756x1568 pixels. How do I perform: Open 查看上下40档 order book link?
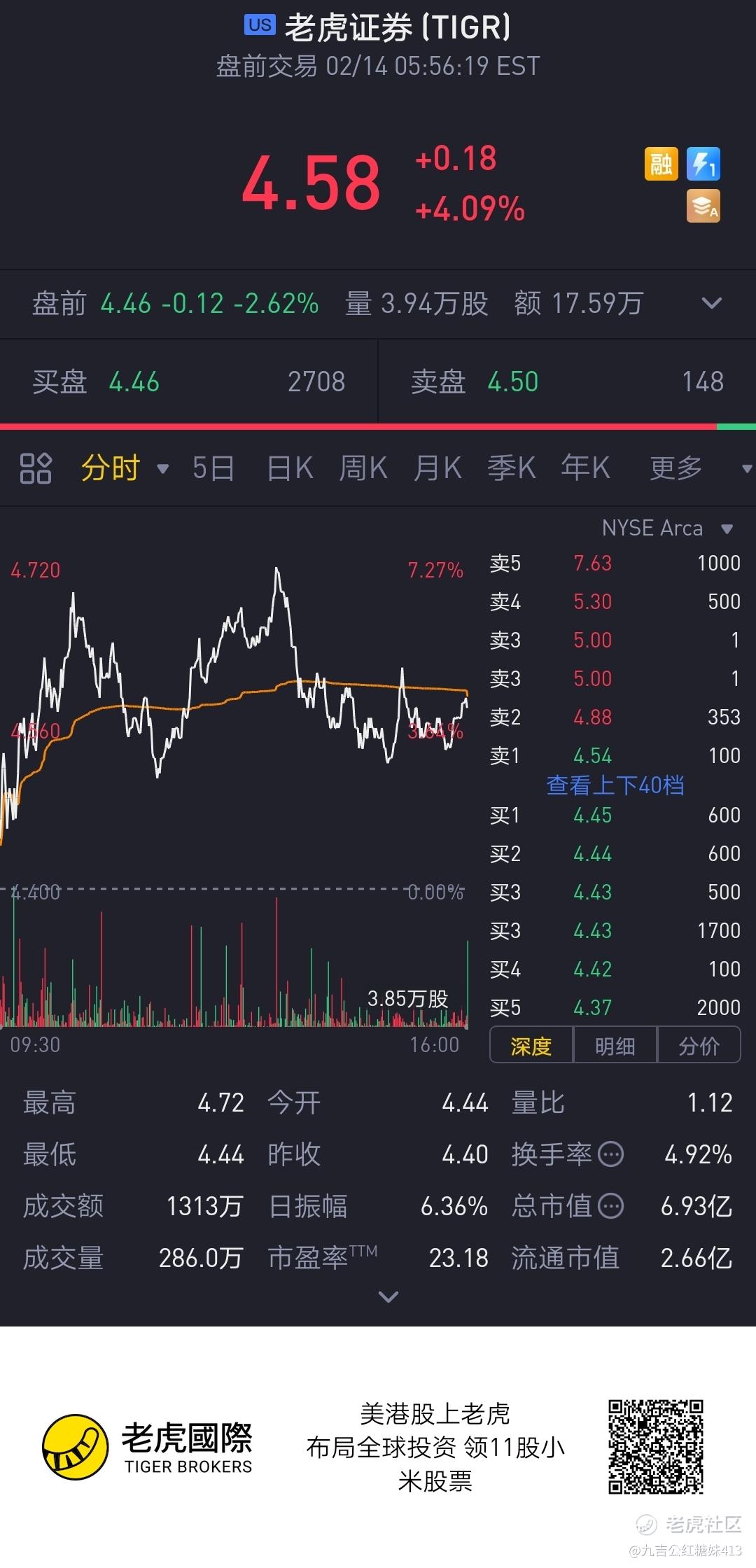point(615,785)
